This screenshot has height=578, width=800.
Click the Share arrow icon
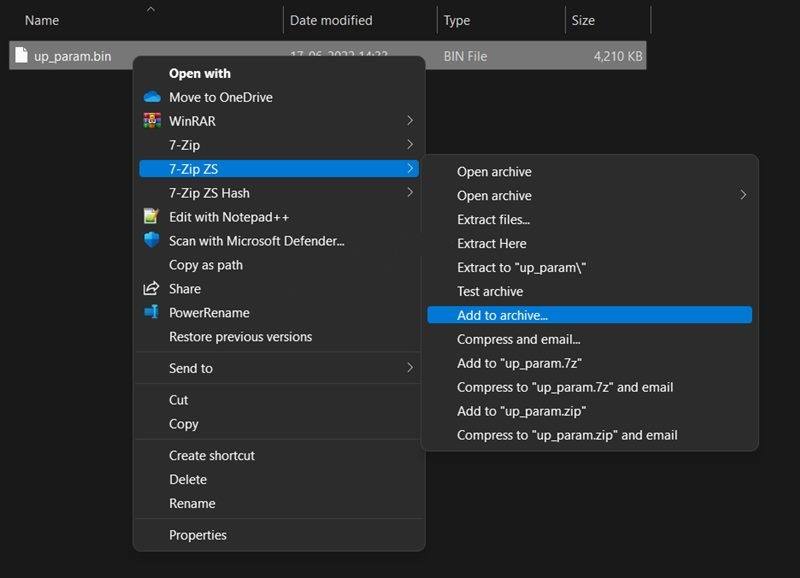[151, 288]
